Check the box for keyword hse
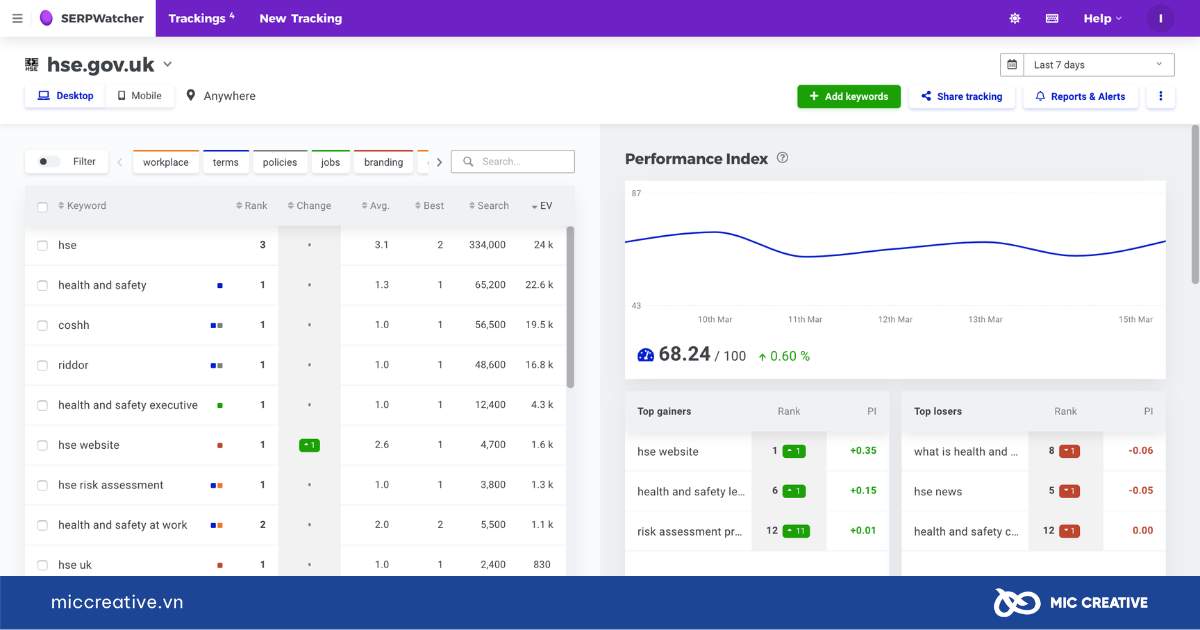This screenshot has width=1200, height=630. point(42,246)
